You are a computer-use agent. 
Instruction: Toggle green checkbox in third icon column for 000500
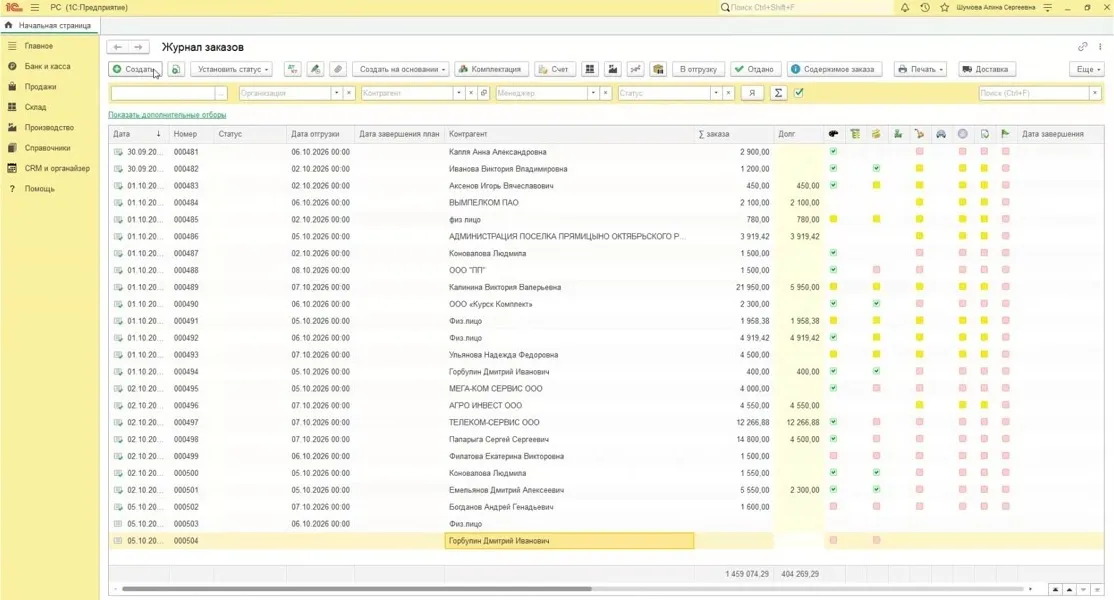tap(876, 472)
